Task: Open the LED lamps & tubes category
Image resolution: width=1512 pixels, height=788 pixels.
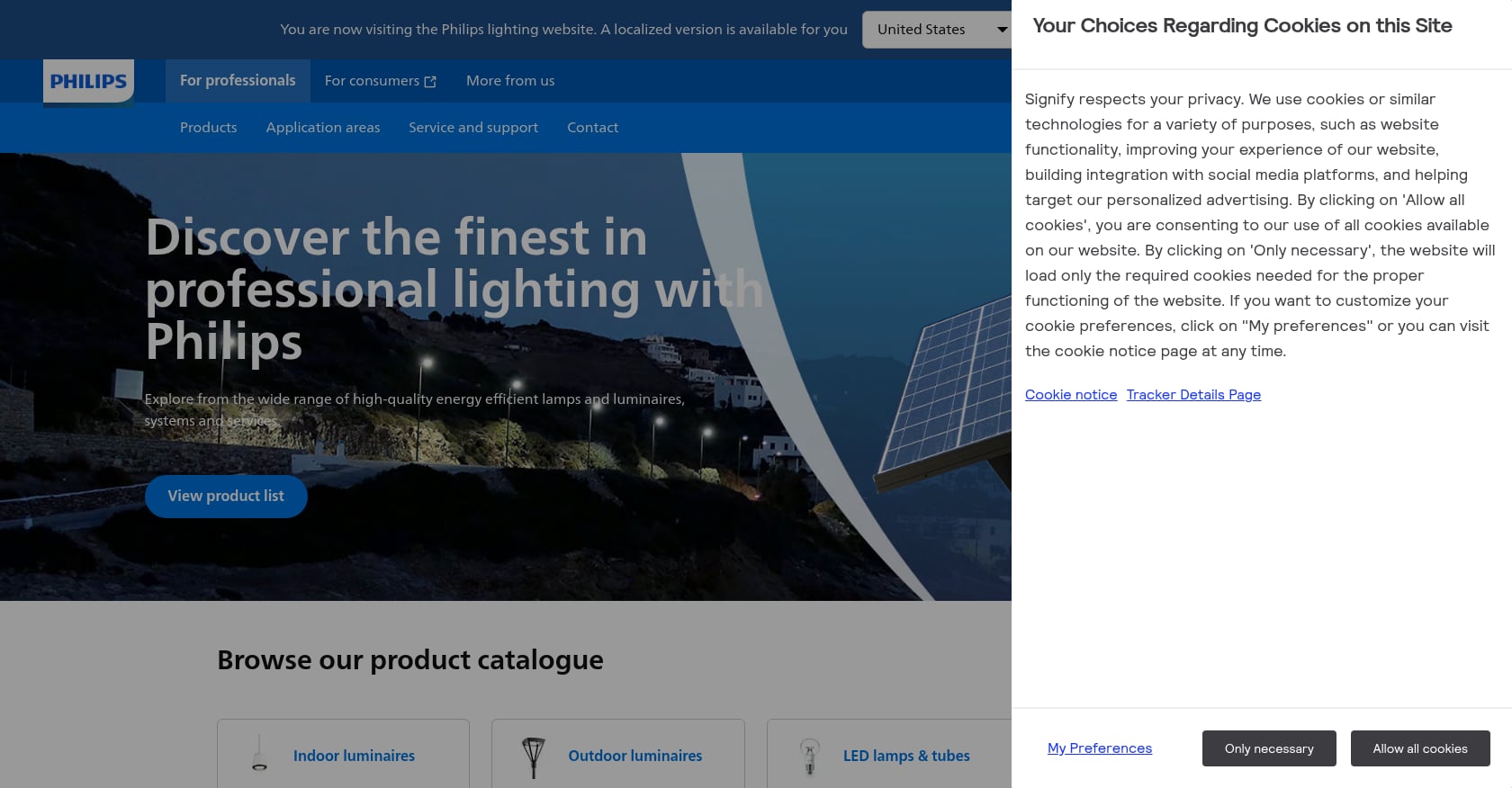Action: pos(889,754)
